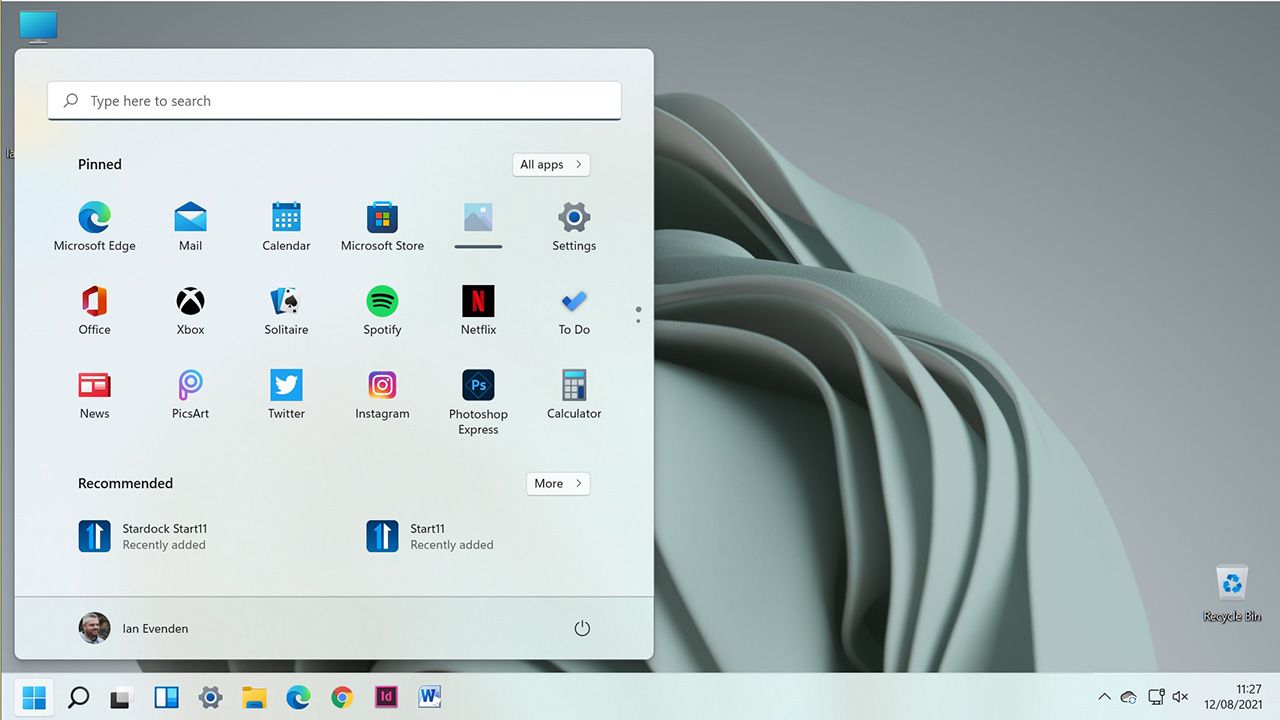The height and width of the screenshot is (720, 1280).
Task: Launch Photoshop Express
Action: (478, 402)
